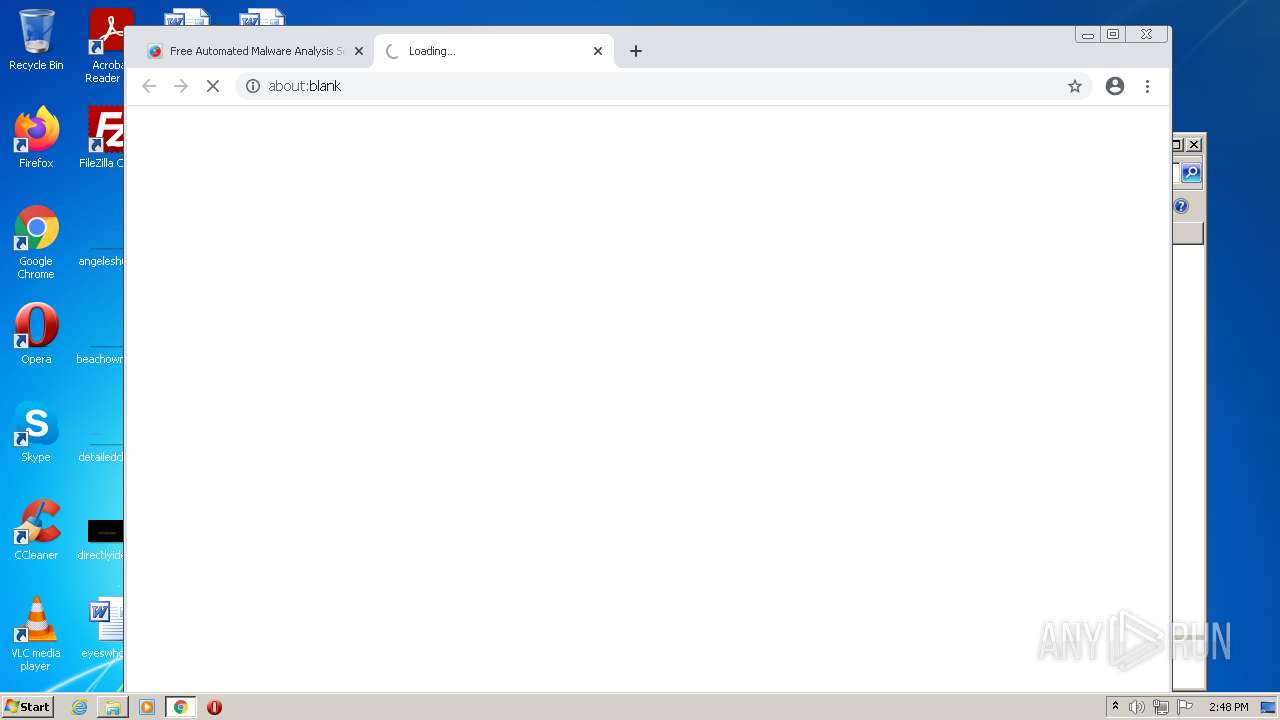Open volume control in system tray
The width and height of the screenshot is (1280, 720).
pyautogui.click(x=1137, y=707)
